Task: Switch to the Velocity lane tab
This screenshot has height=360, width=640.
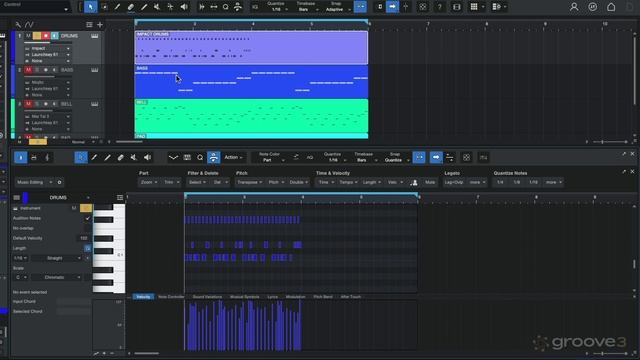Action: [143, 297]
